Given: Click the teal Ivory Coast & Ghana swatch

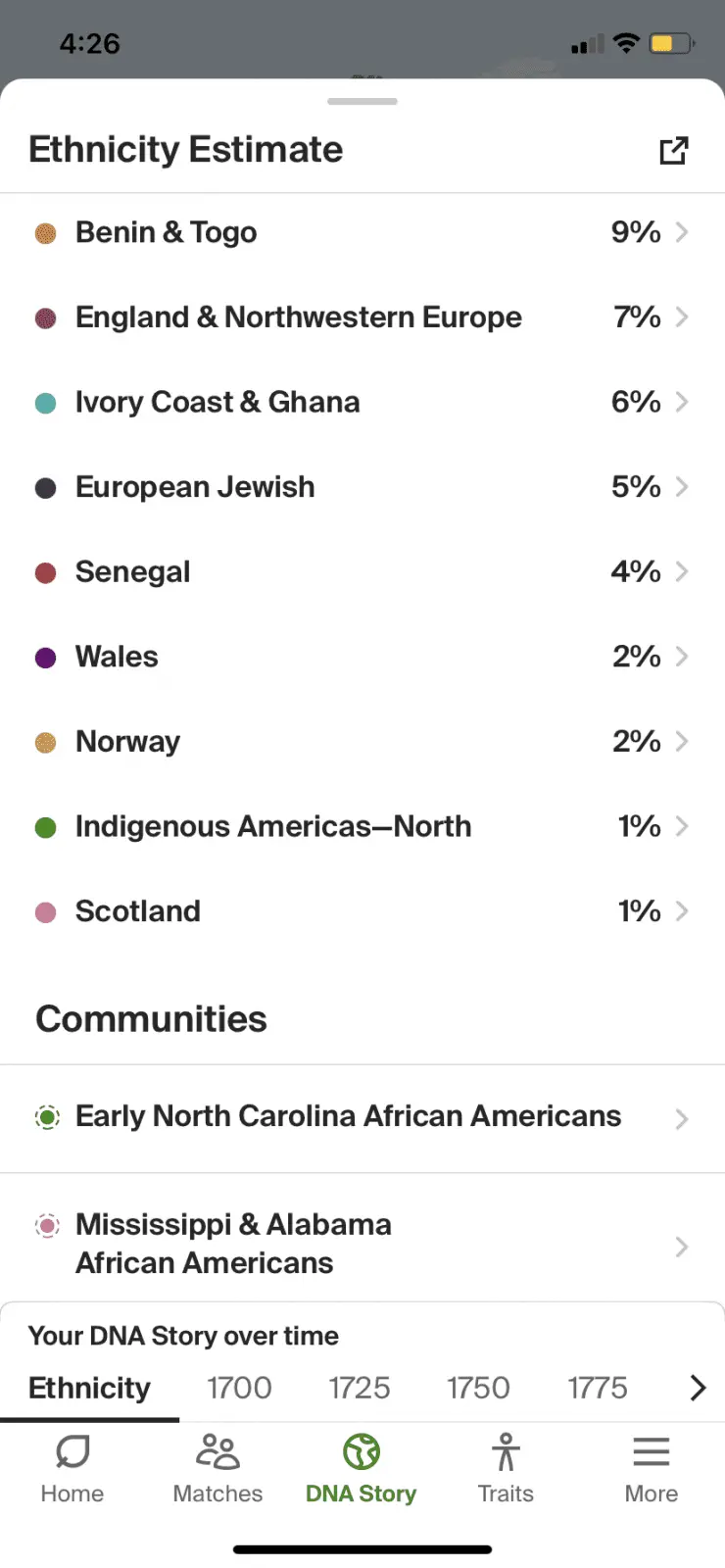Looking at the screenshot, I should coord(46,403).
